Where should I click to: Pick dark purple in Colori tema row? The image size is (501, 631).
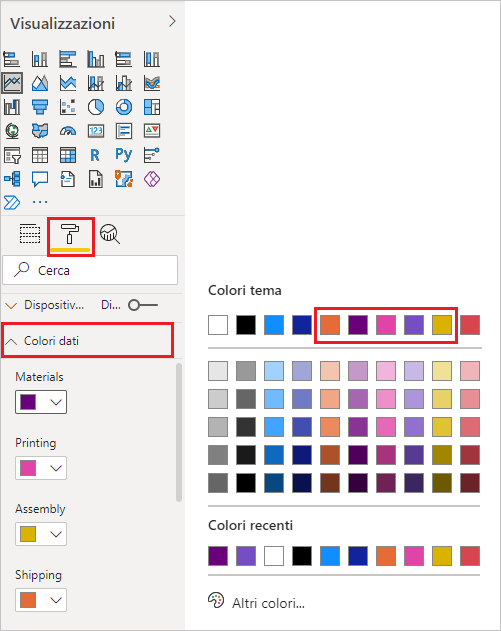(x=358, y=325)
